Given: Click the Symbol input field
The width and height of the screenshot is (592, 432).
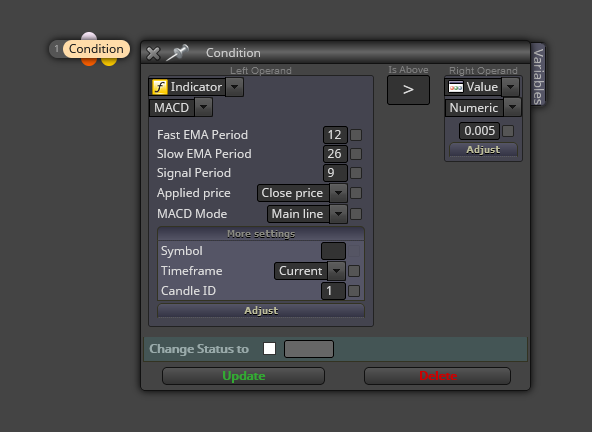Looking at the screenshot, I should [x=333, y=251].
